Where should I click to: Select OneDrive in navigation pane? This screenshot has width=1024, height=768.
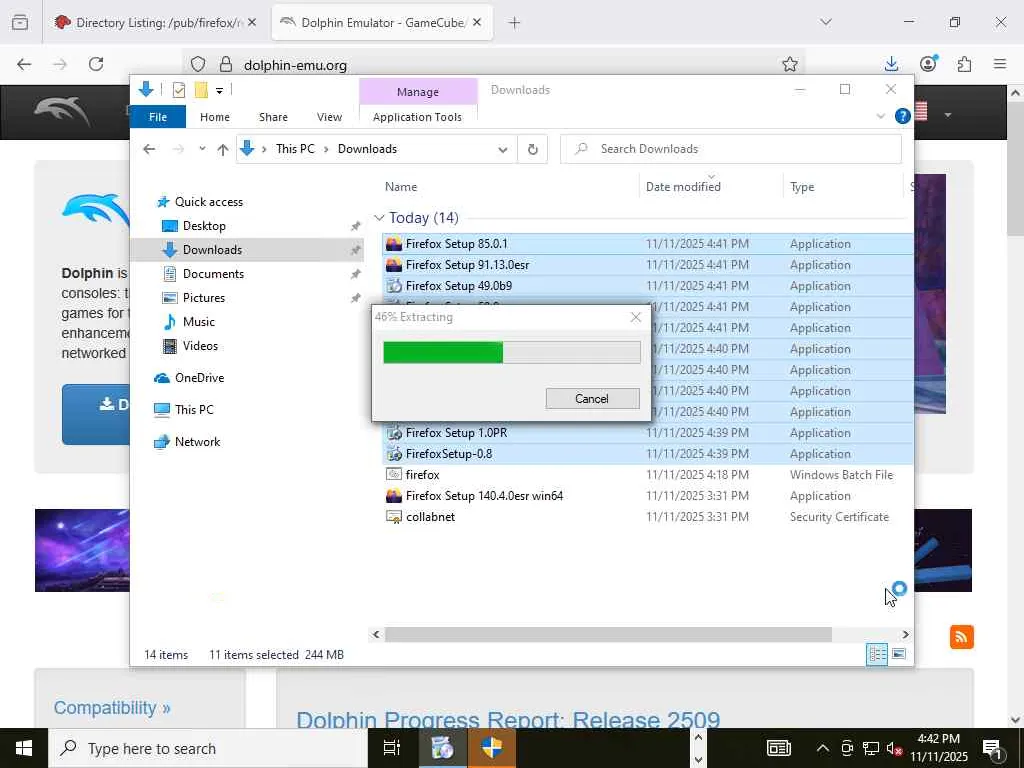click(x=199, y=378)
